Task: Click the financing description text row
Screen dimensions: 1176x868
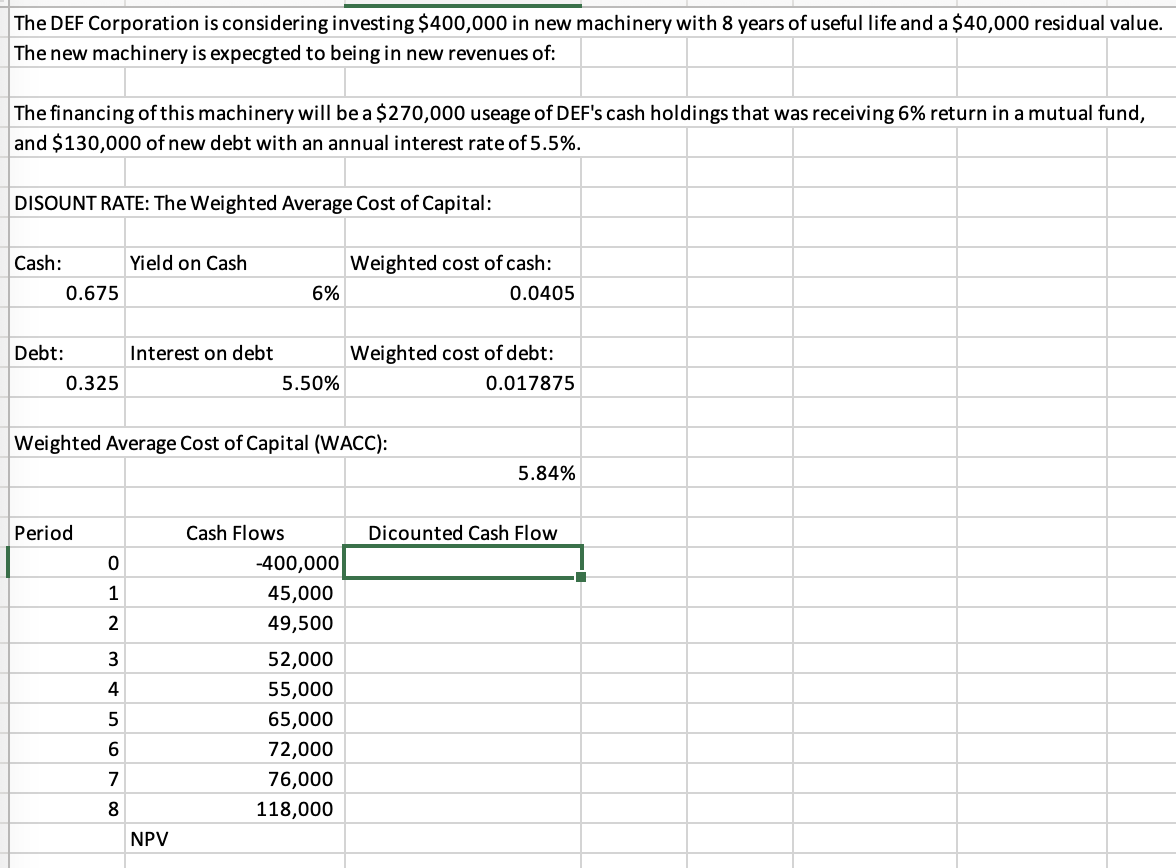Action: (579, 113)
